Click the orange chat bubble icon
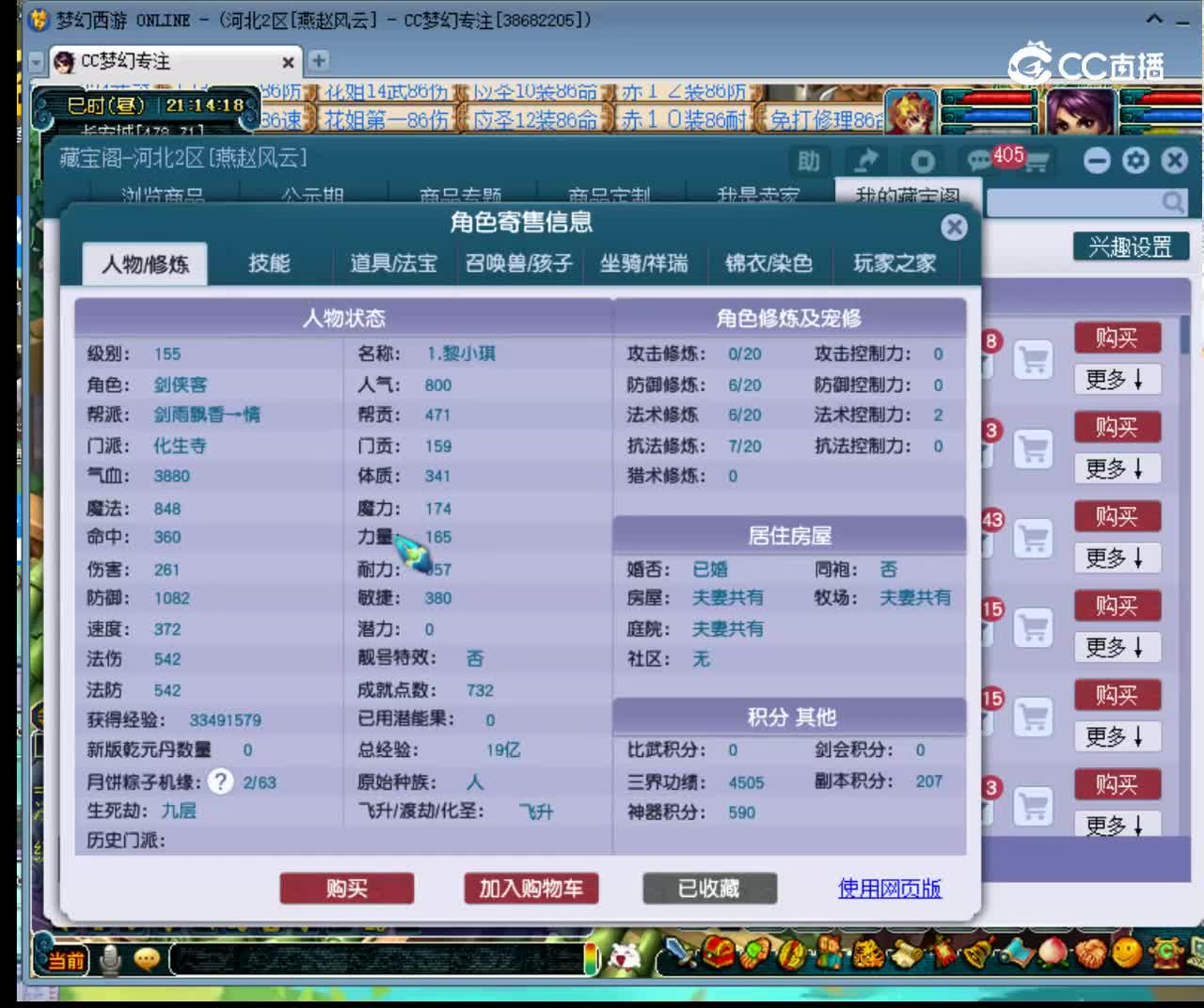This screenshot has height=1008, width=1204. 147,959
